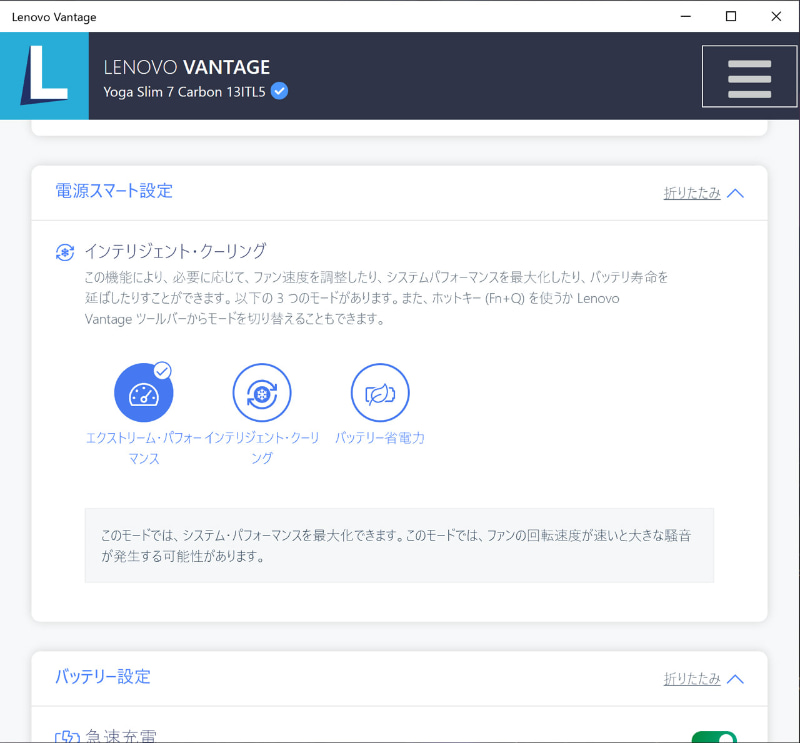Click the 折りたたみ link in 電源スマート設定
Image resolution: width=800 pixels, height=743 pixels.
tap(691, 193)
